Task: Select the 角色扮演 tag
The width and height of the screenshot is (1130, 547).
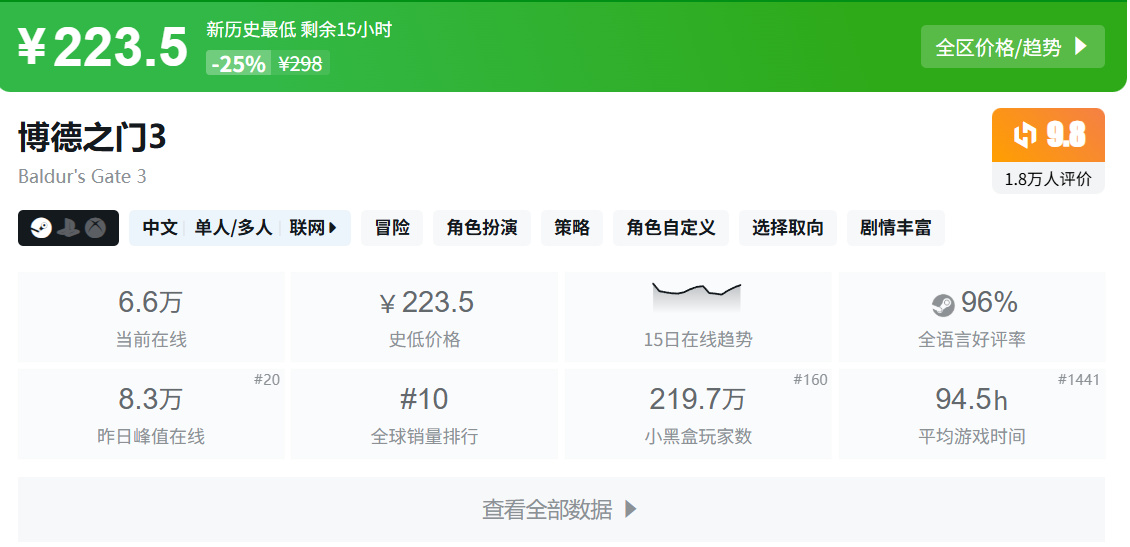Action: click(482, 228)
